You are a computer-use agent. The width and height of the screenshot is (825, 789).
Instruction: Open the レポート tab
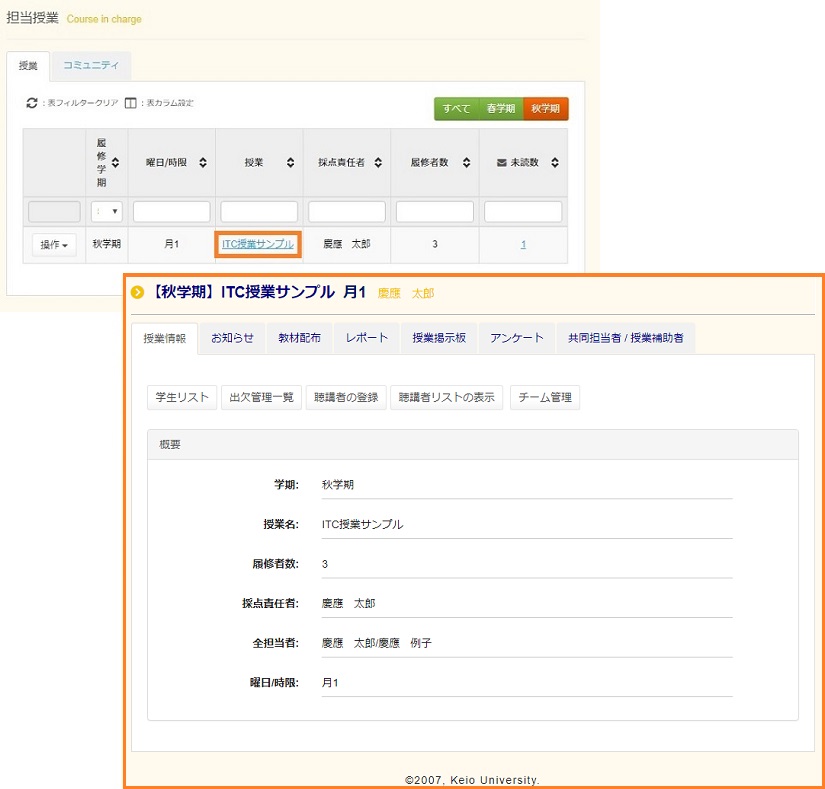coord(367,338)
